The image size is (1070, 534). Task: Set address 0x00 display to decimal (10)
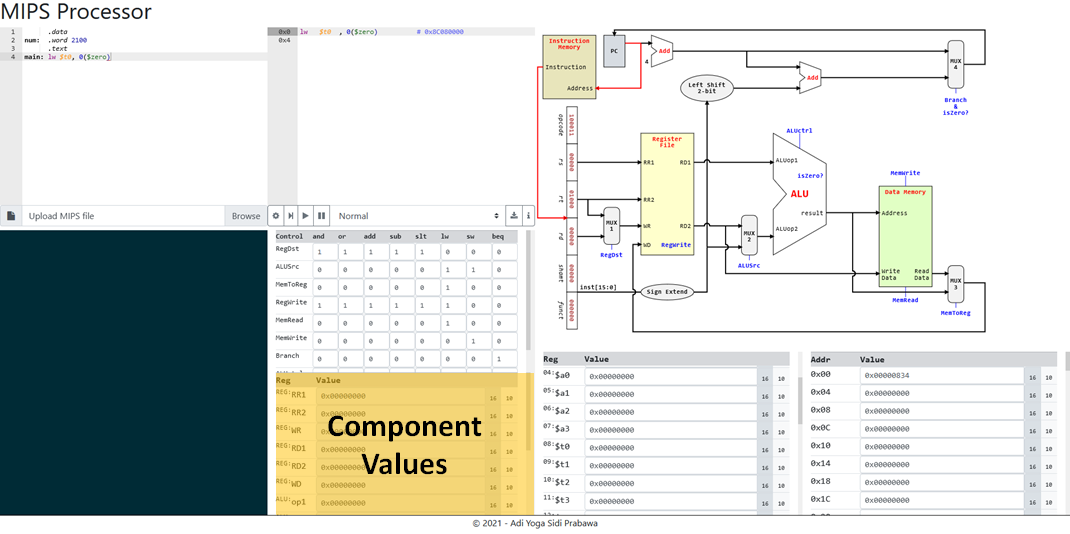[x=1048, y=376]
